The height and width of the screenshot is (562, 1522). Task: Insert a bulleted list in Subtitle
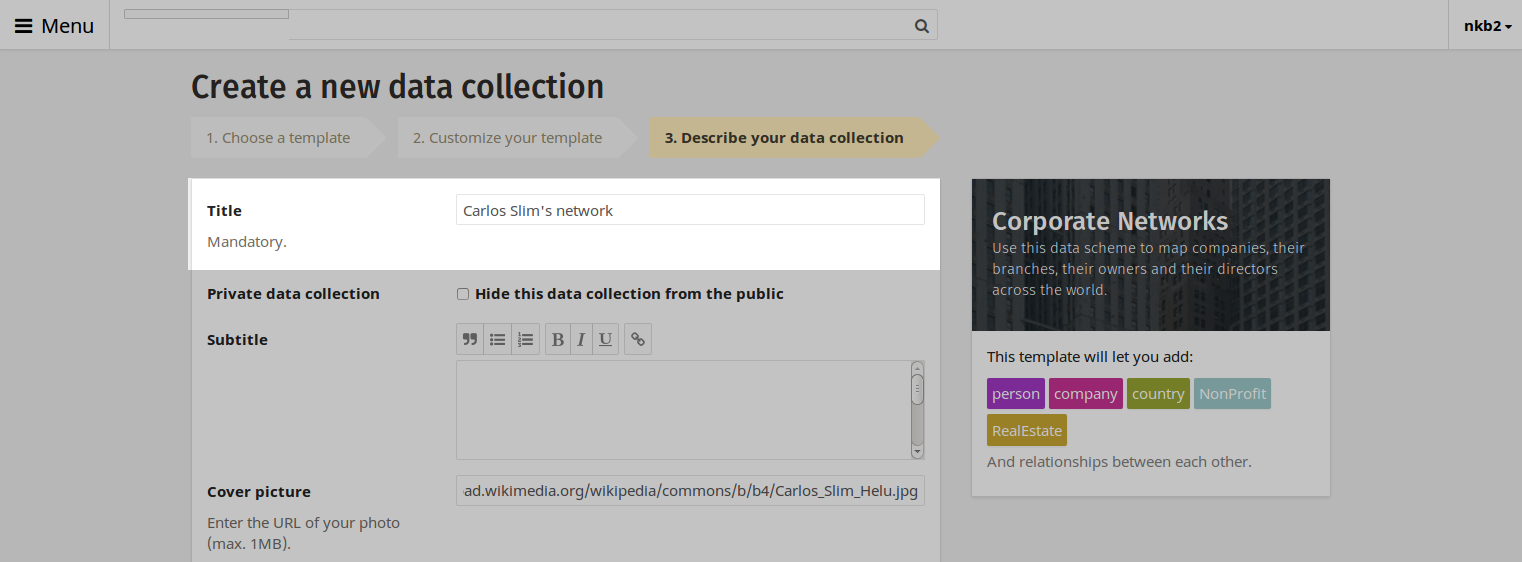(x=497, y=340)
